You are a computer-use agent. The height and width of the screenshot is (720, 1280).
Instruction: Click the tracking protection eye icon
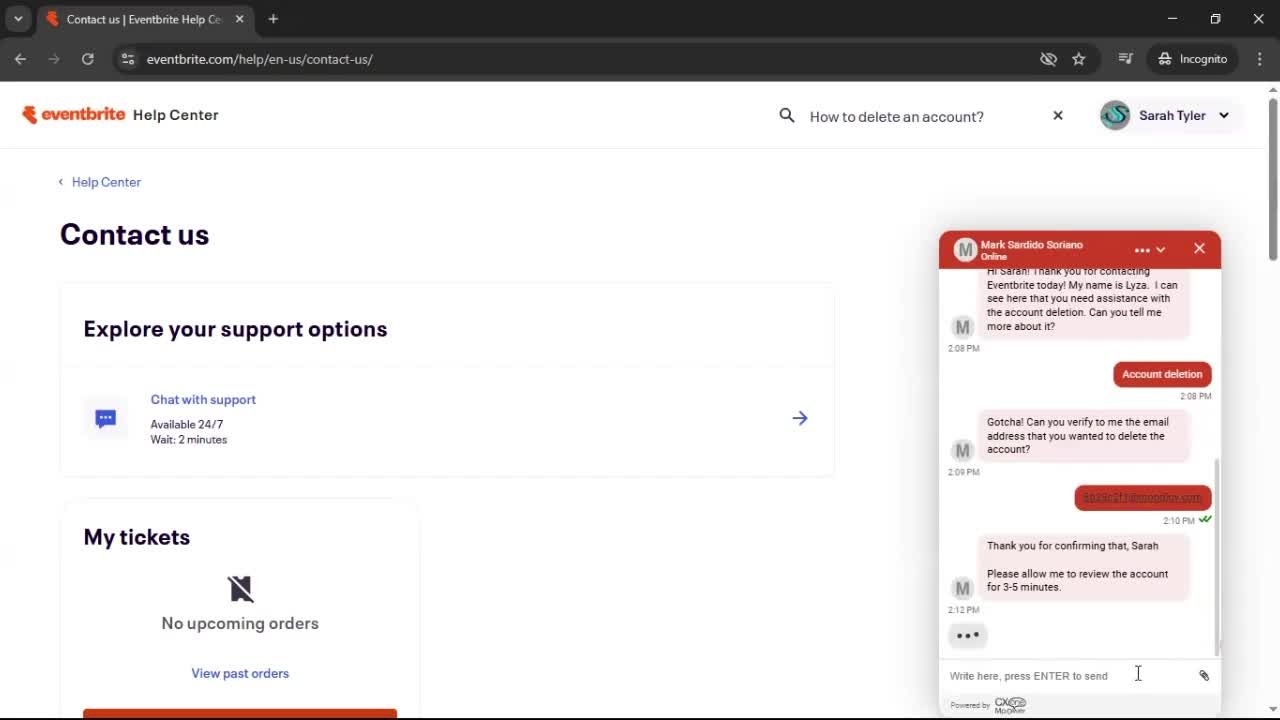pyautogui.click(x=1048, y=59)
